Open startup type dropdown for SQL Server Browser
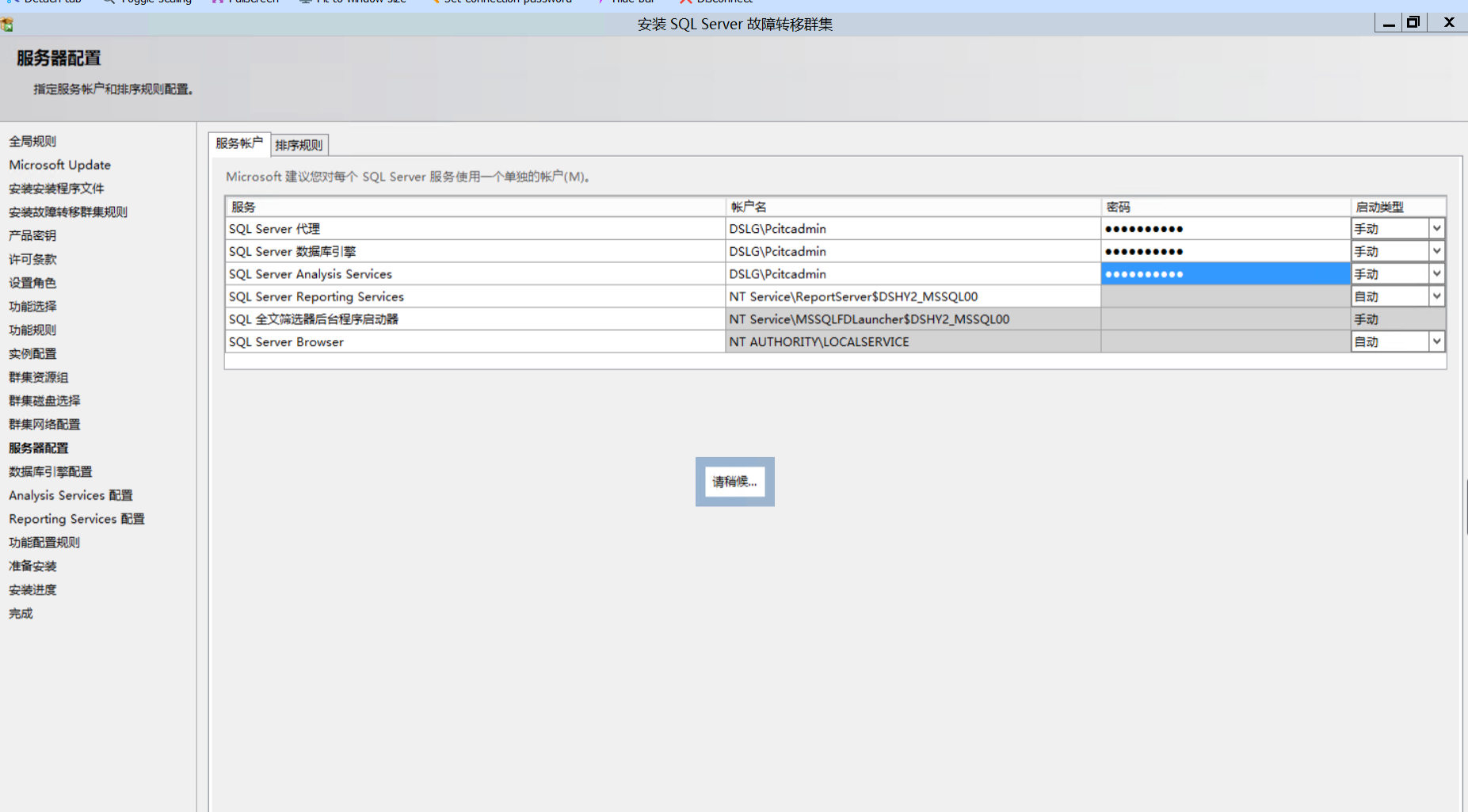 (x=1436, y=341)
